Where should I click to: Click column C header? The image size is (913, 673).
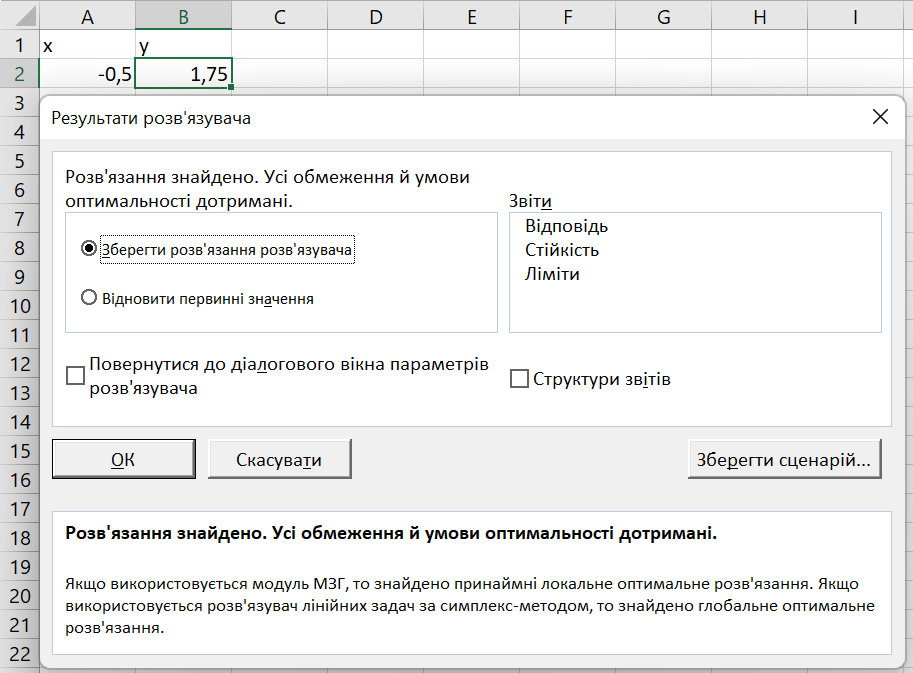pos(279,15)
